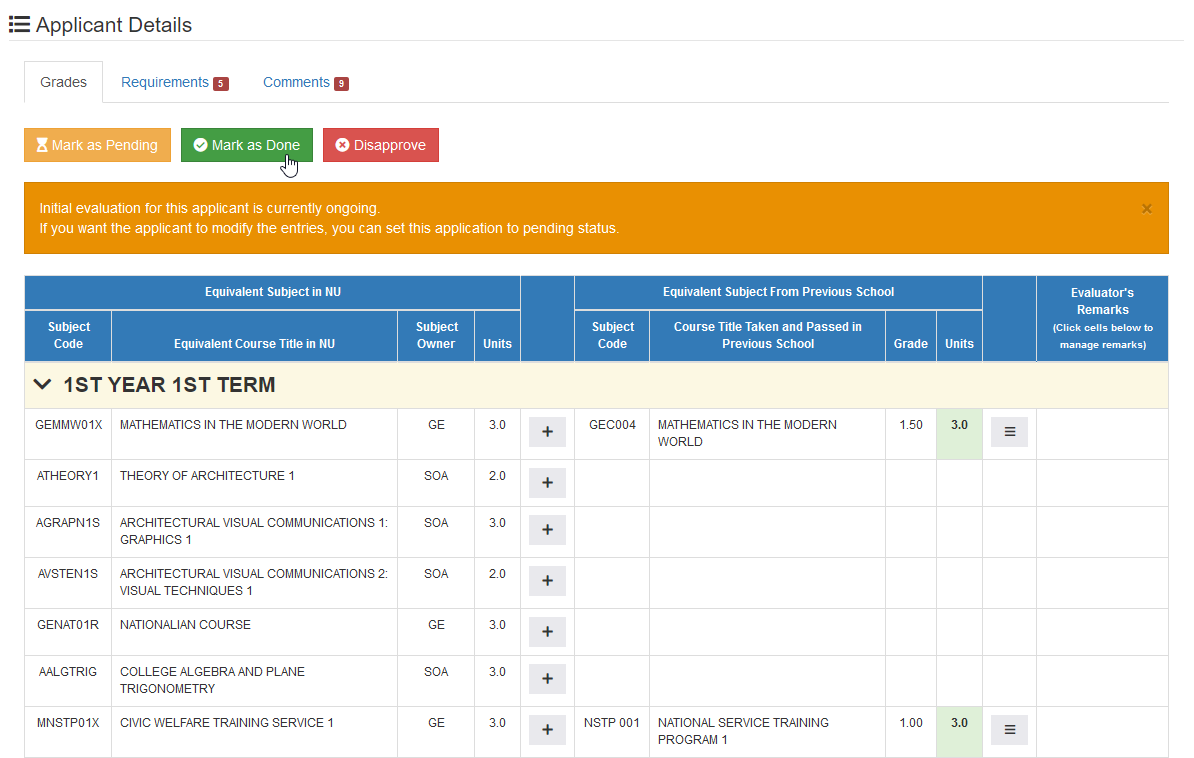Viewport: 1194px width, 758px height.
Task: Select the Grades tab
Action: click(x=63, y=82)
